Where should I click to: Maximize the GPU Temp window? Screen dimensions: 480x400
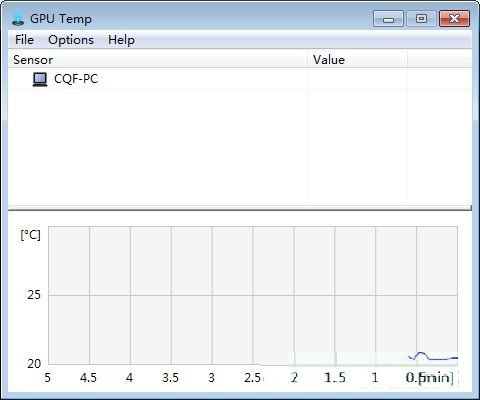click(x=421, y=19)
